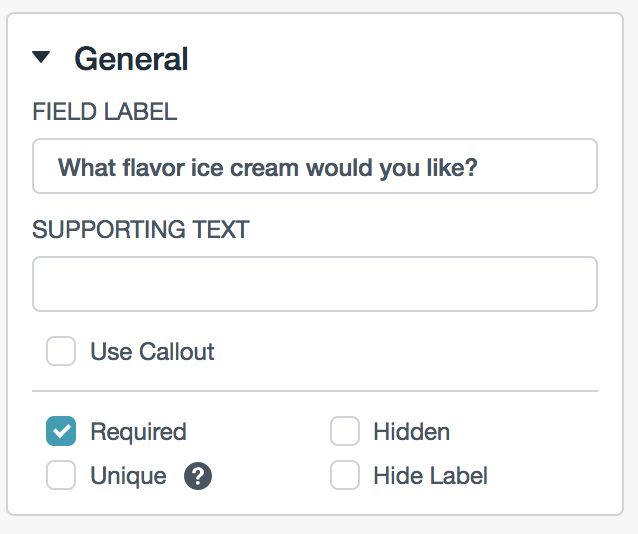Click into the Field Label text box
The image size is (638, 534).
point(315,166)
